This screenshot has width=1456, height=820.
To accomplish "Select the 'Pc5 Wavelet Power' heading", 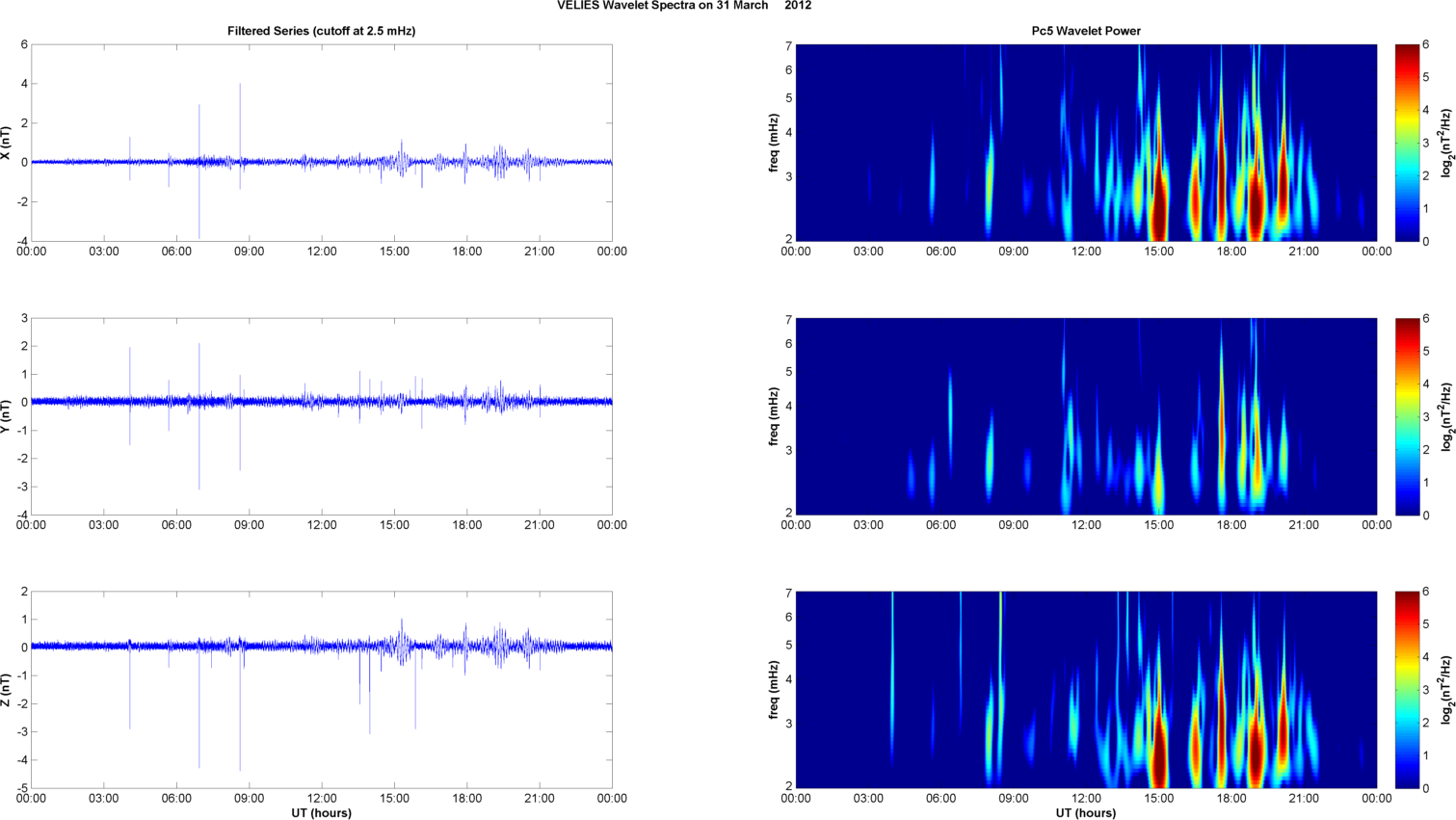I will pyautogui.click(x=1086, y=31).
